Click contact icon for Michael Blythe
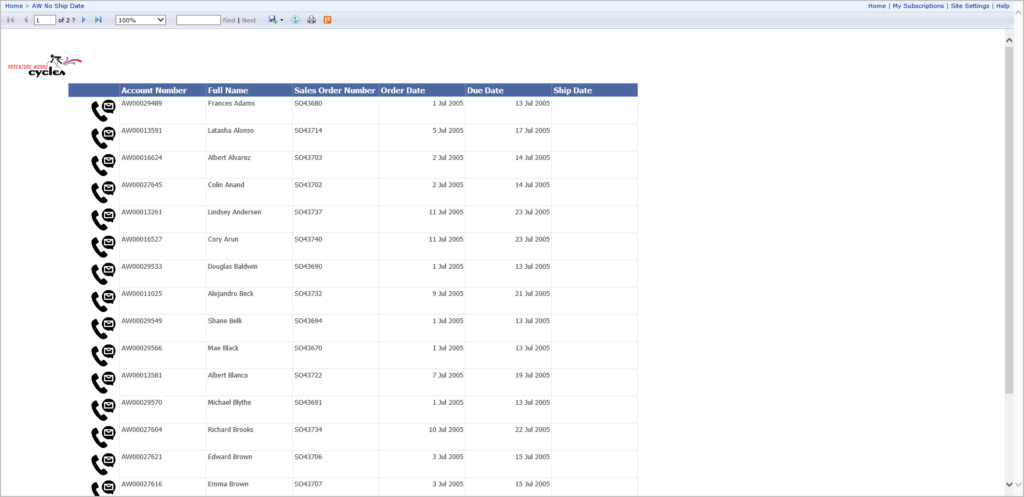The height and width of the screenshot is (497, 1024). [x=103, y=410]
